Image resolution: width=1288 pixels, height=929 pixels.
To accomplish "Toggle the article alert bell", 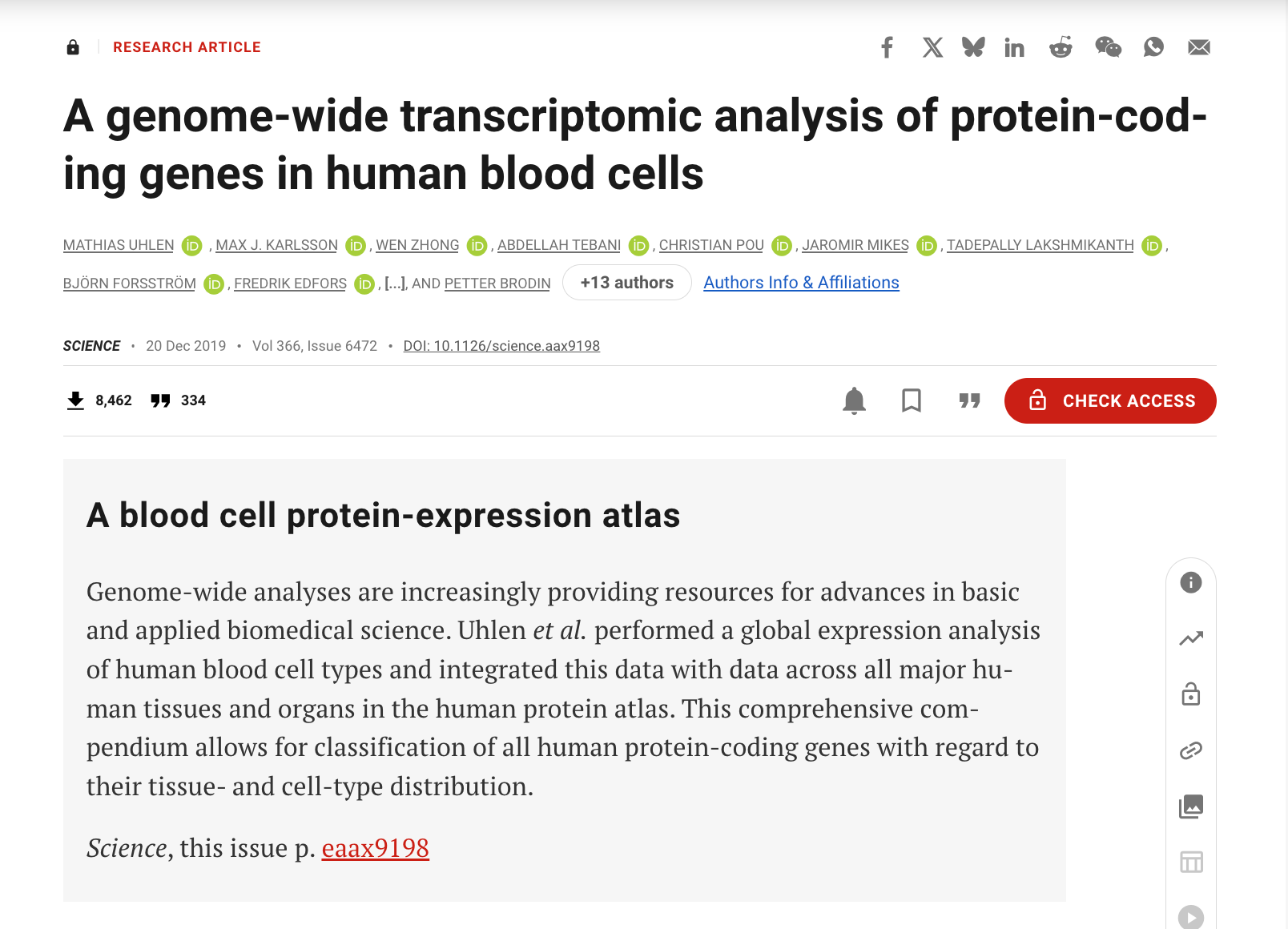I will [855, 400].
